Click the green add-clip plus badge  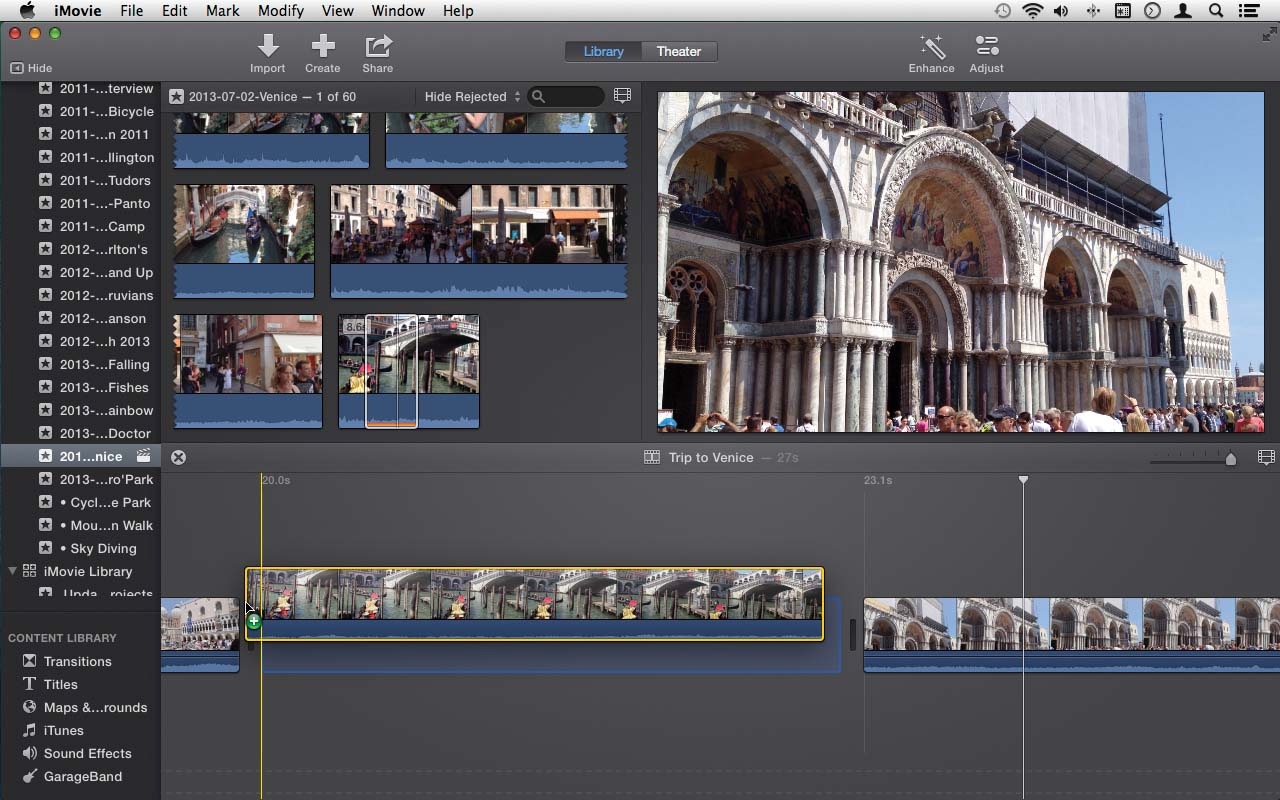[254, 622]
